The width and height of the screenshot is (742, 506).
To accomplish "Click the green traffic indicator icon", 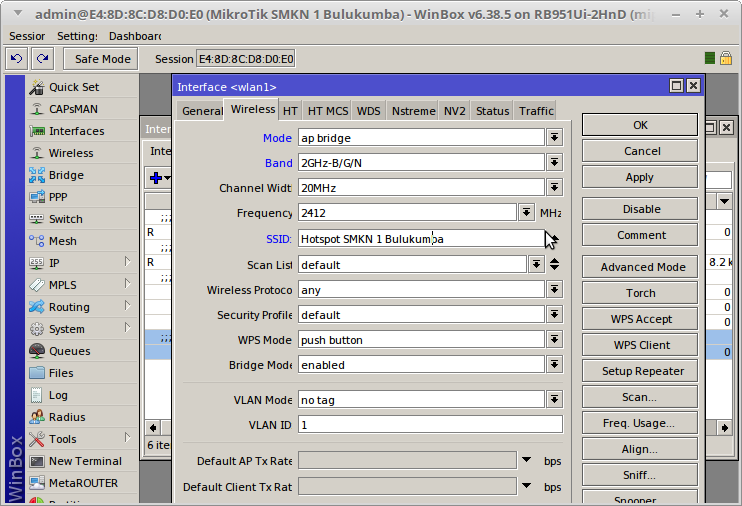I will click(709, 58).
